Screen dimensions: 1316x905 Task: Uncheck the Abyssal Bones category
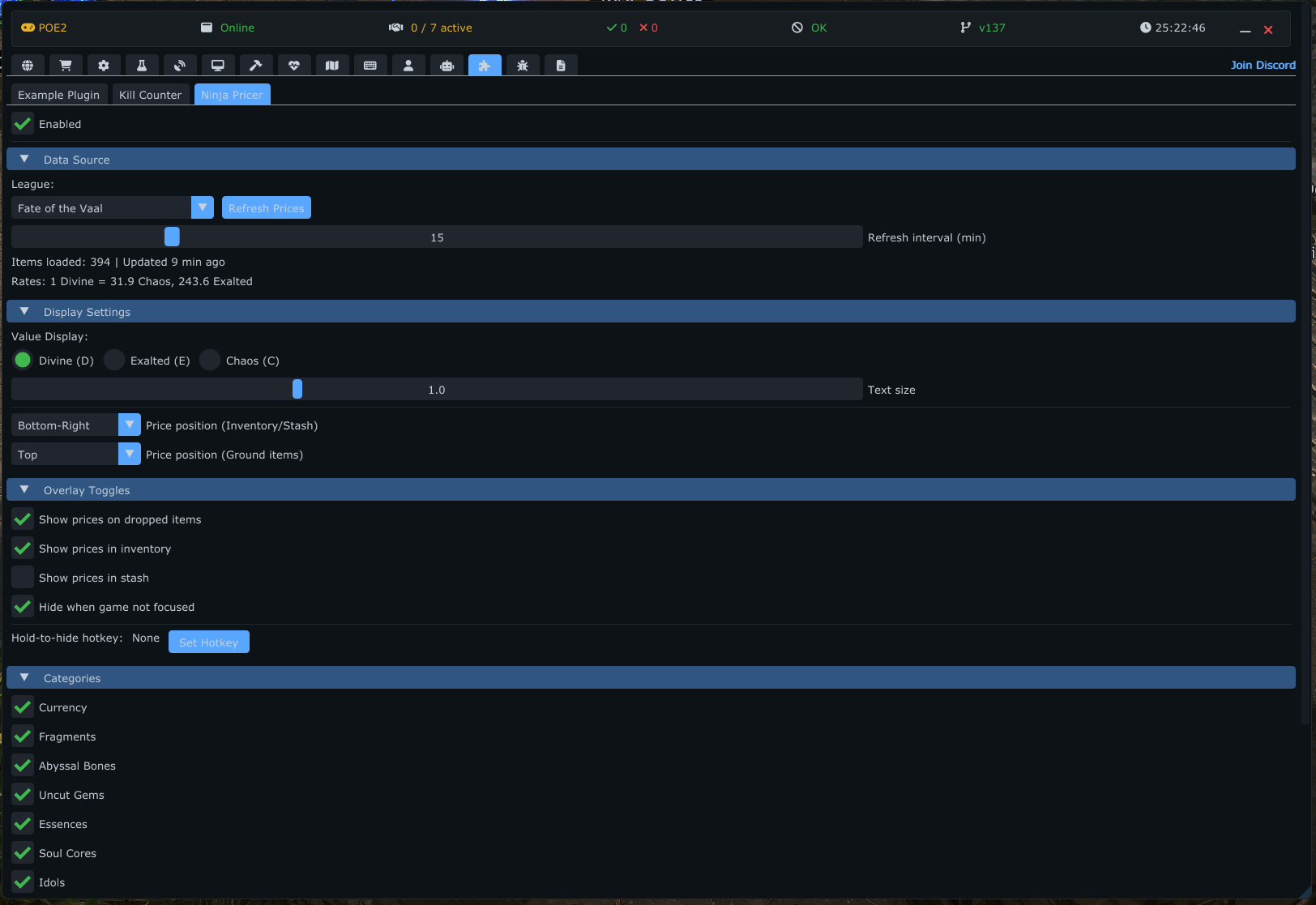(x=23, y=766)
